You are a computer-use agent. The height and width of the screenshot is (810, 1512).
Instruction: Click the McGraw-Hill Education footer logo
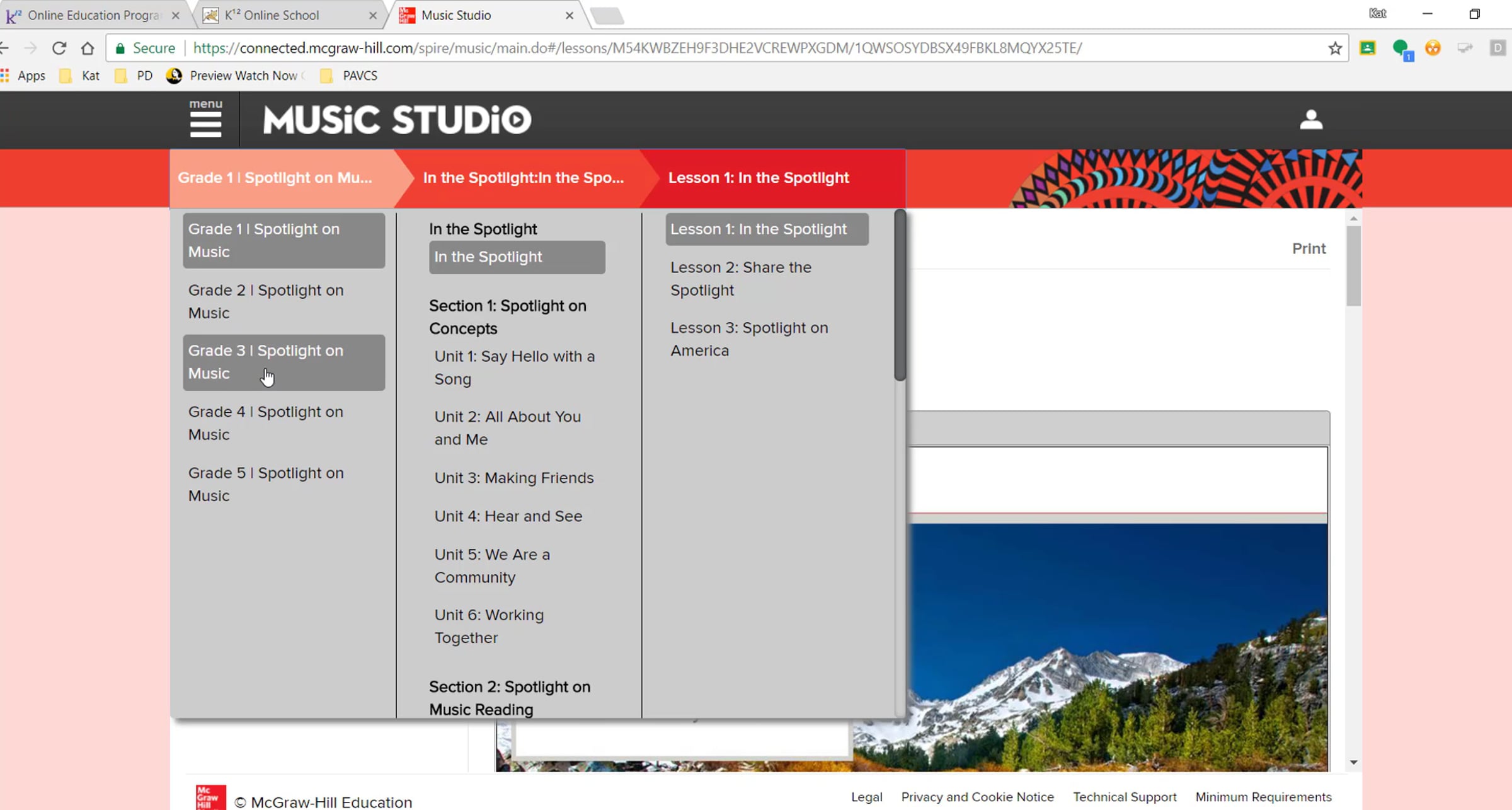210,797
